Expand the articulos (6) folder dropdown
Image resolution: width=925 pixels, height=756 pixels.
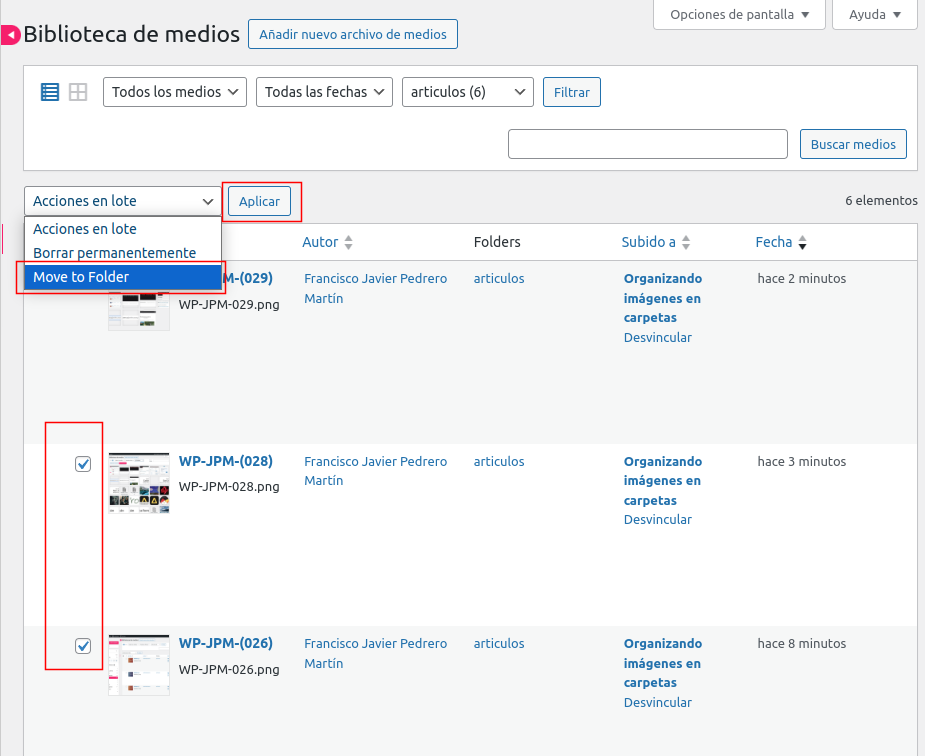(x=467, y=92)
